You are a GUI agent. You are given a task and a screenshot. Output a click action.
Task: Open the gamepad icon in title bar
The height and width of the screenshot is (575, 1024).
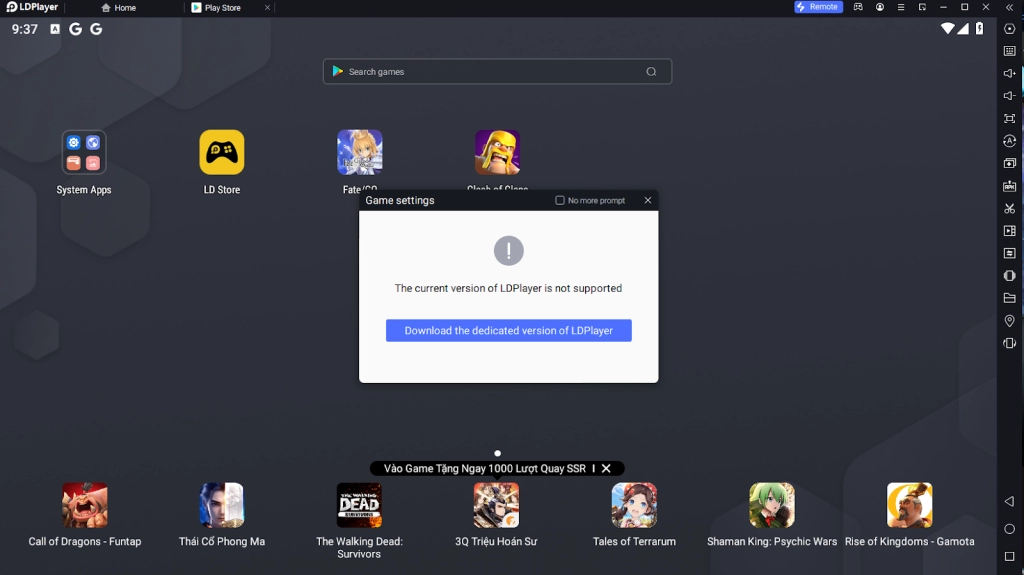[858, 7]
